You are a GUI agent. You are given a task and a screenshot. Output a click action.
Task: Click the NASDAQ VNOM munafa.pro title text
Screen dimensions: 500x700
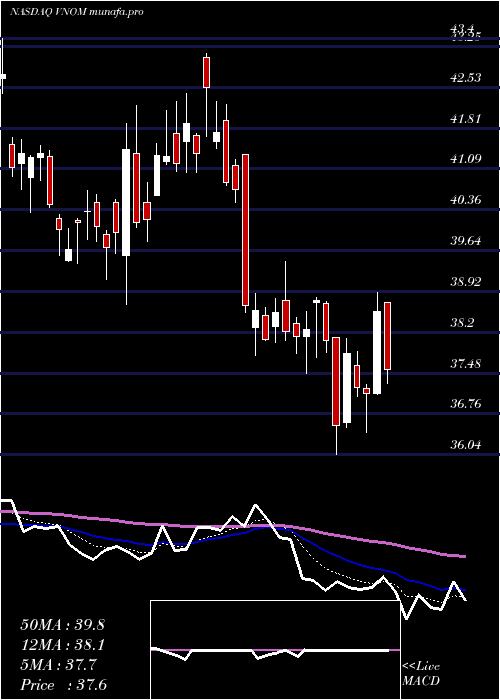click(x=77, y=12)
